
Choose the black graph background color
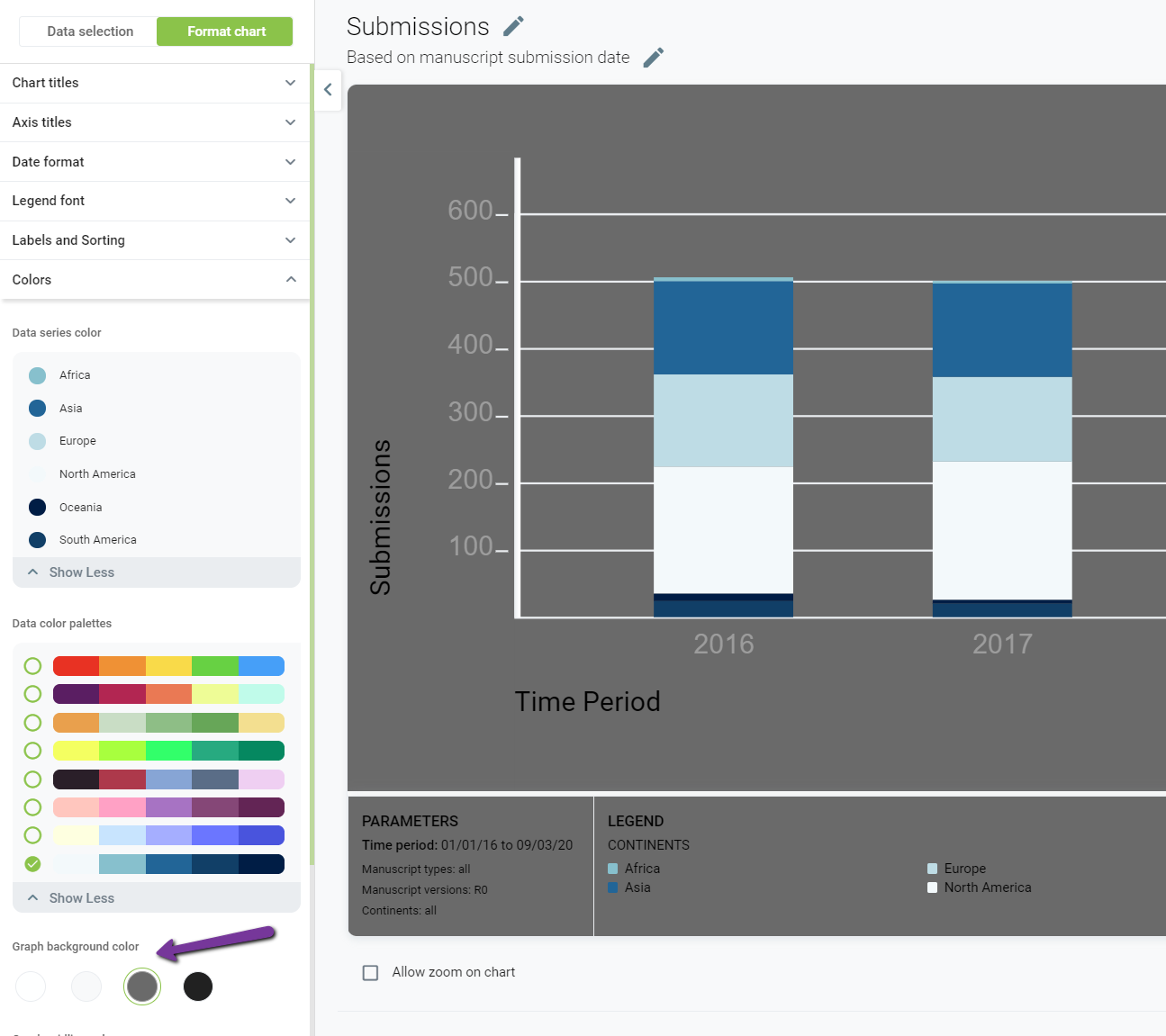[x=198, y=986]
